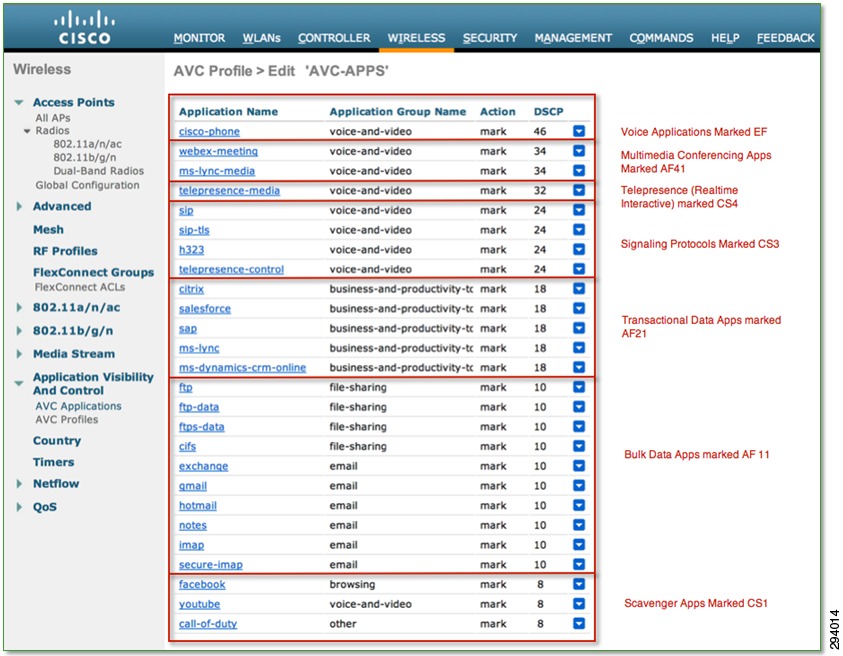Expand the QoS section
This screenshot has height=656, width=843.
[x=19, y=507]
